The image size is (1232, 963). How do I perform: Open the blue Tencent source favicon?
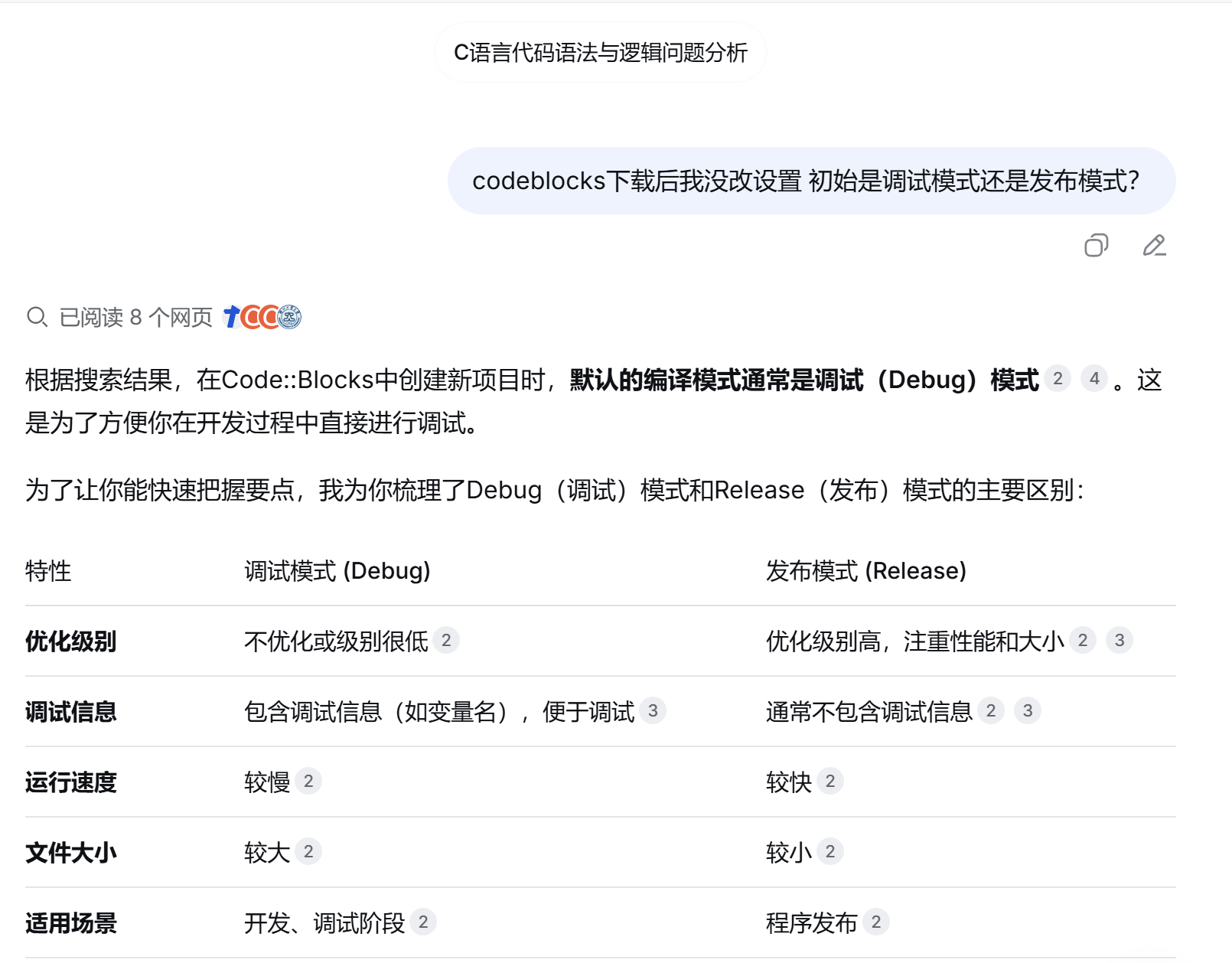(230, 317)
